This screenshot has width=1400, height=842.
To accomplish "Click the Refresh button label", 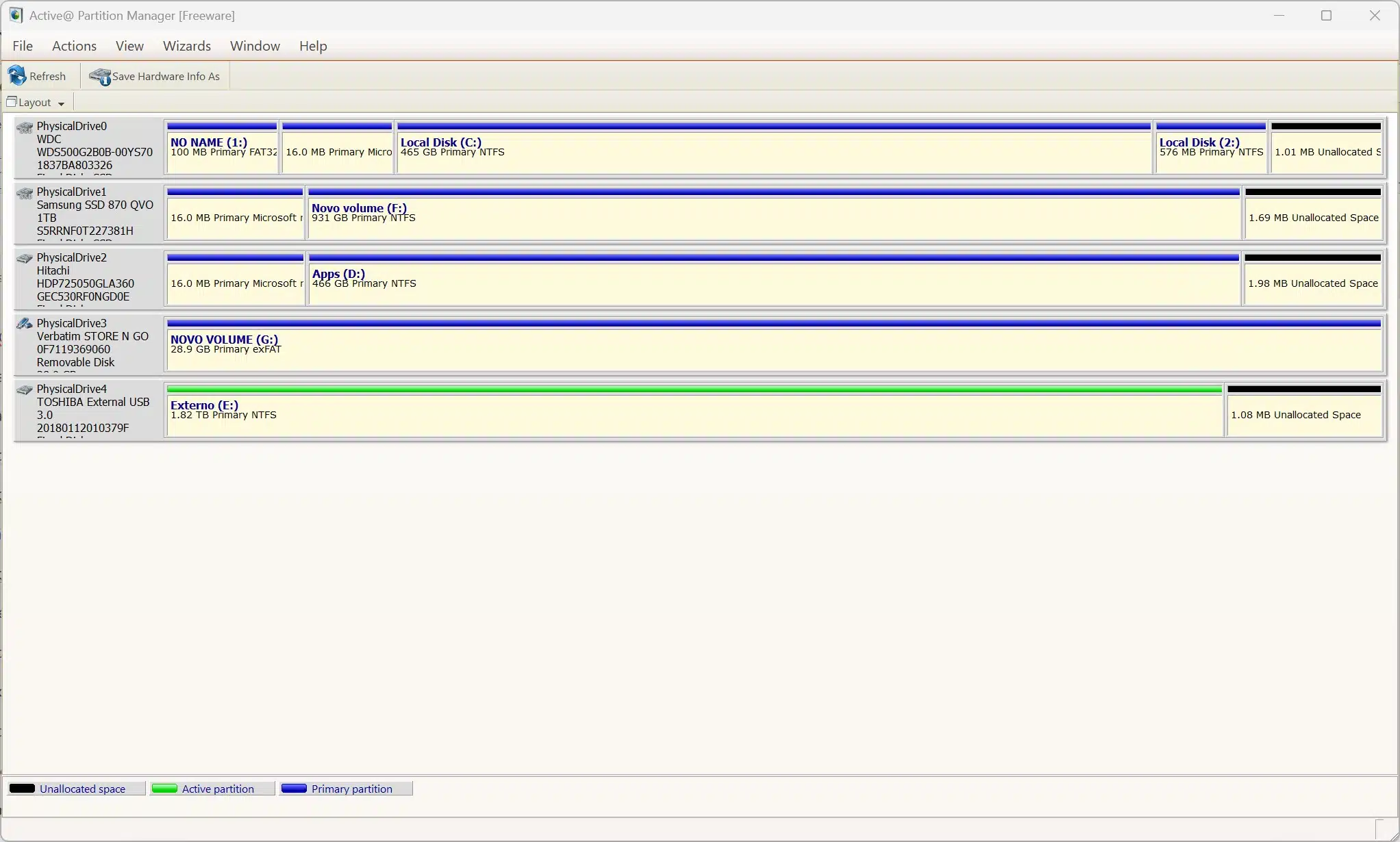I will (48, 76).
